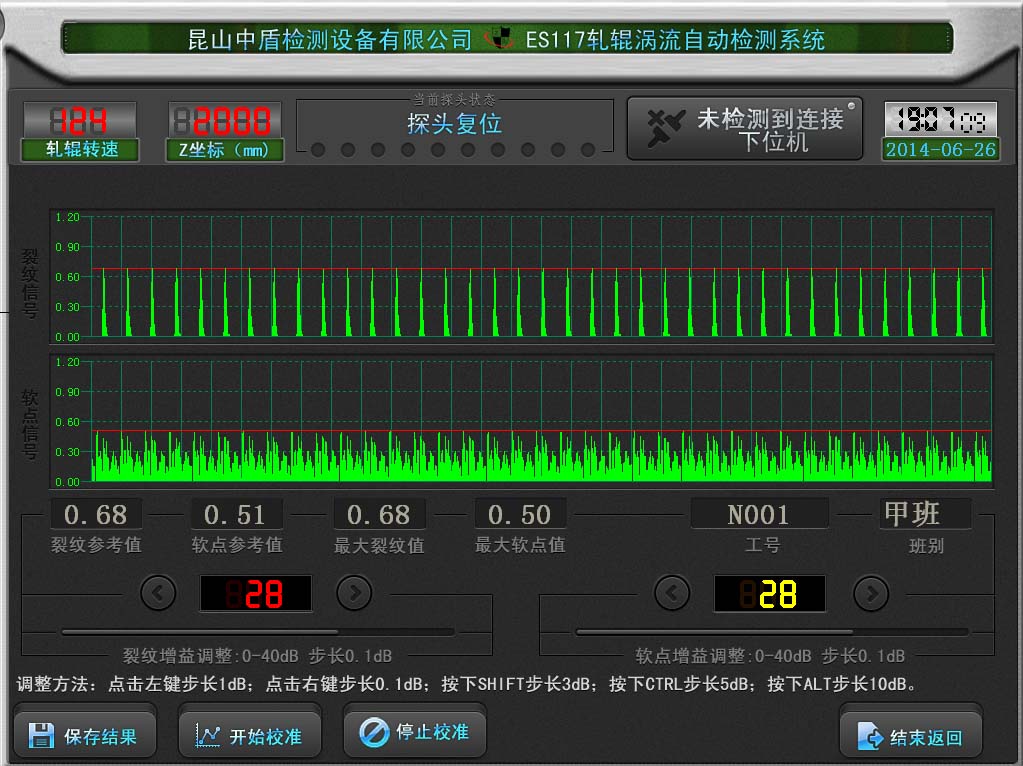Click the clock time display

point(940,120)
